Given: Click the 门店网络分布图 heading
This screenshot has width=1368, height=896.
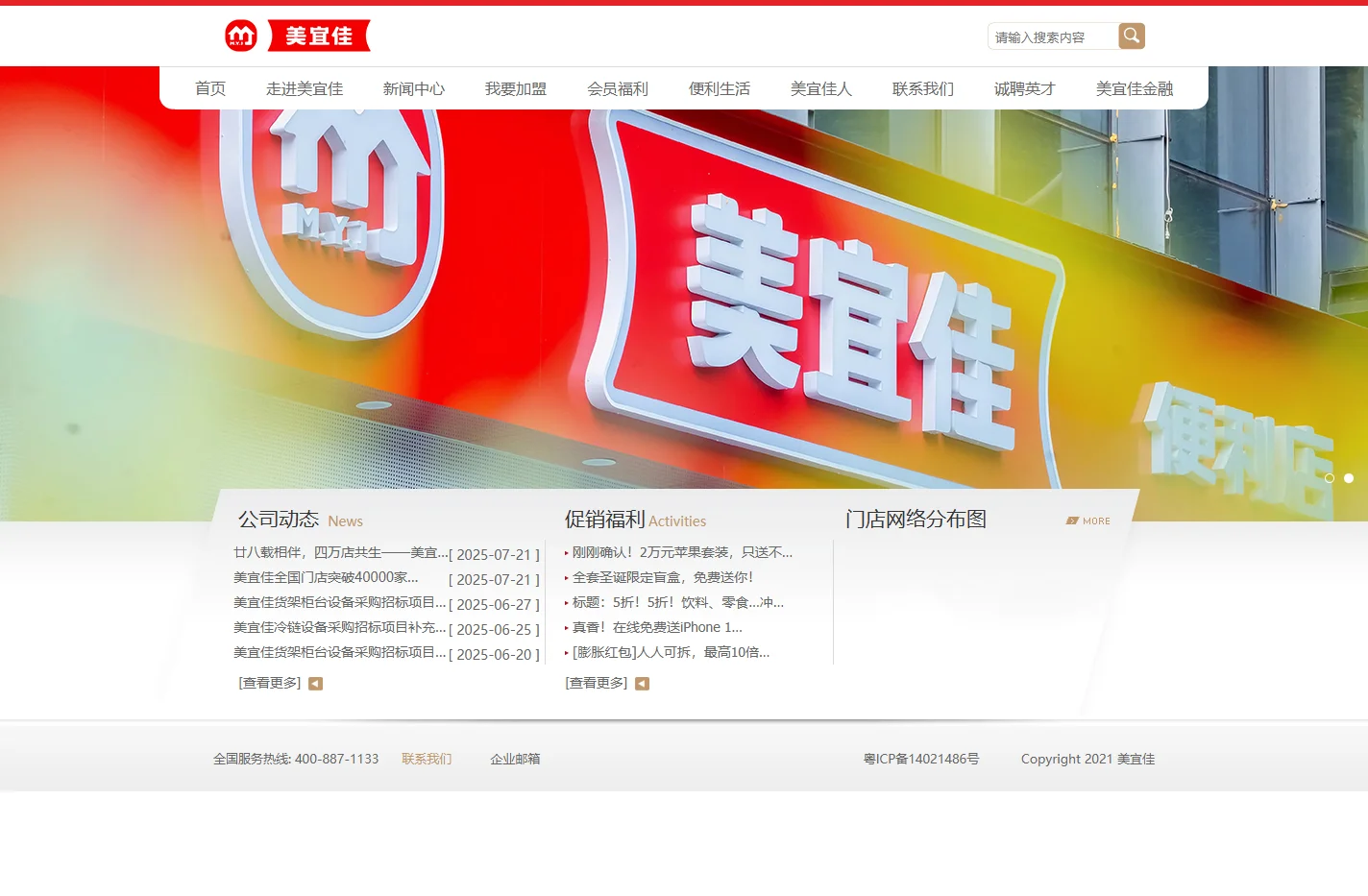Looking at the screenshot, I should [916, 520].
